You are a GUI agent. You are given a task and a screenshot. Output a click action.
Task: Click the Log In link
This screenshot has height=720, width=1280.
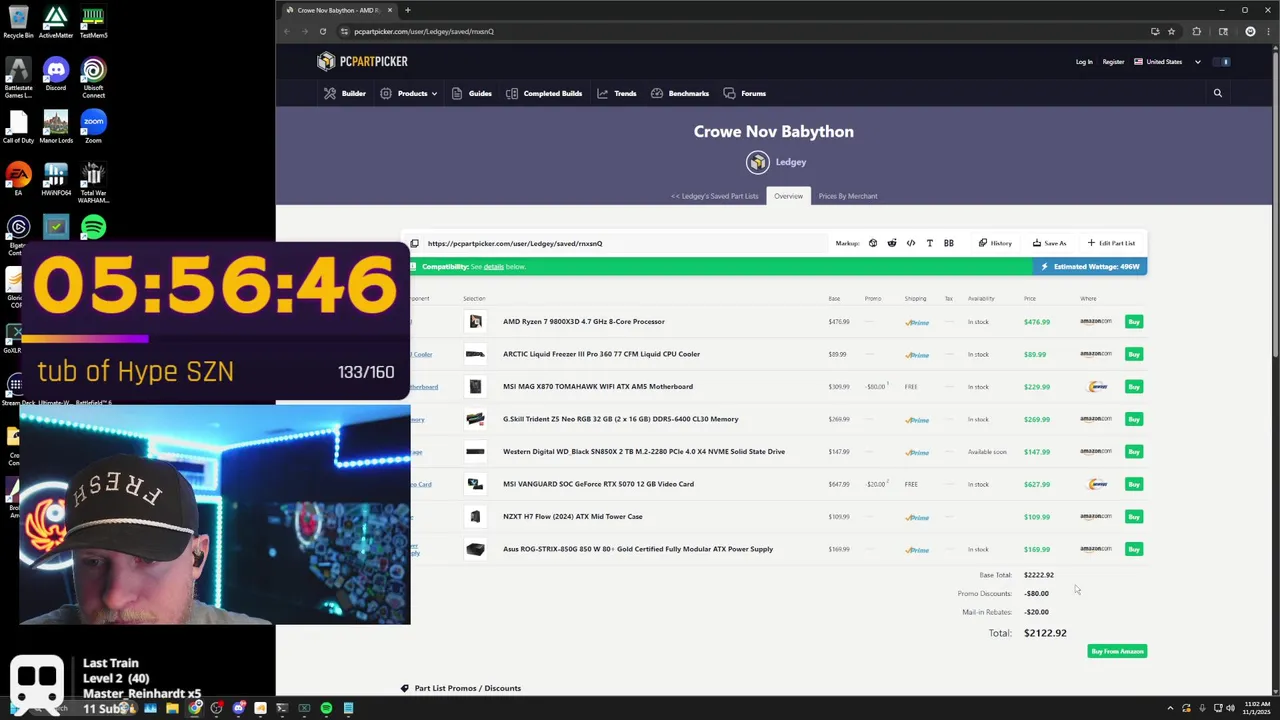tap(1084, 62)
